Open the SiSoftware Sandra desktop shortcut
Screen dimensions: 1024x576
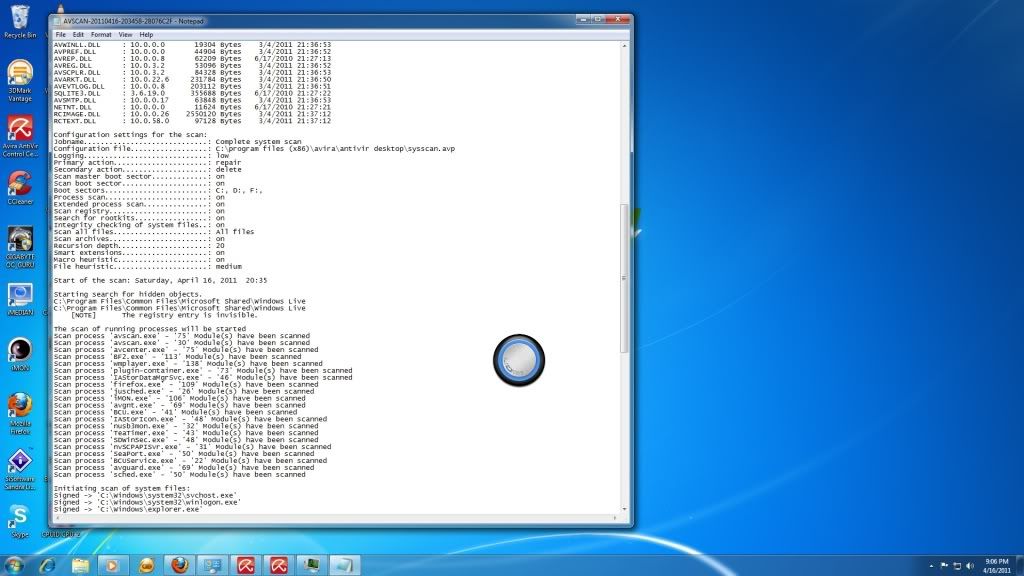click(x=20, y=470)
